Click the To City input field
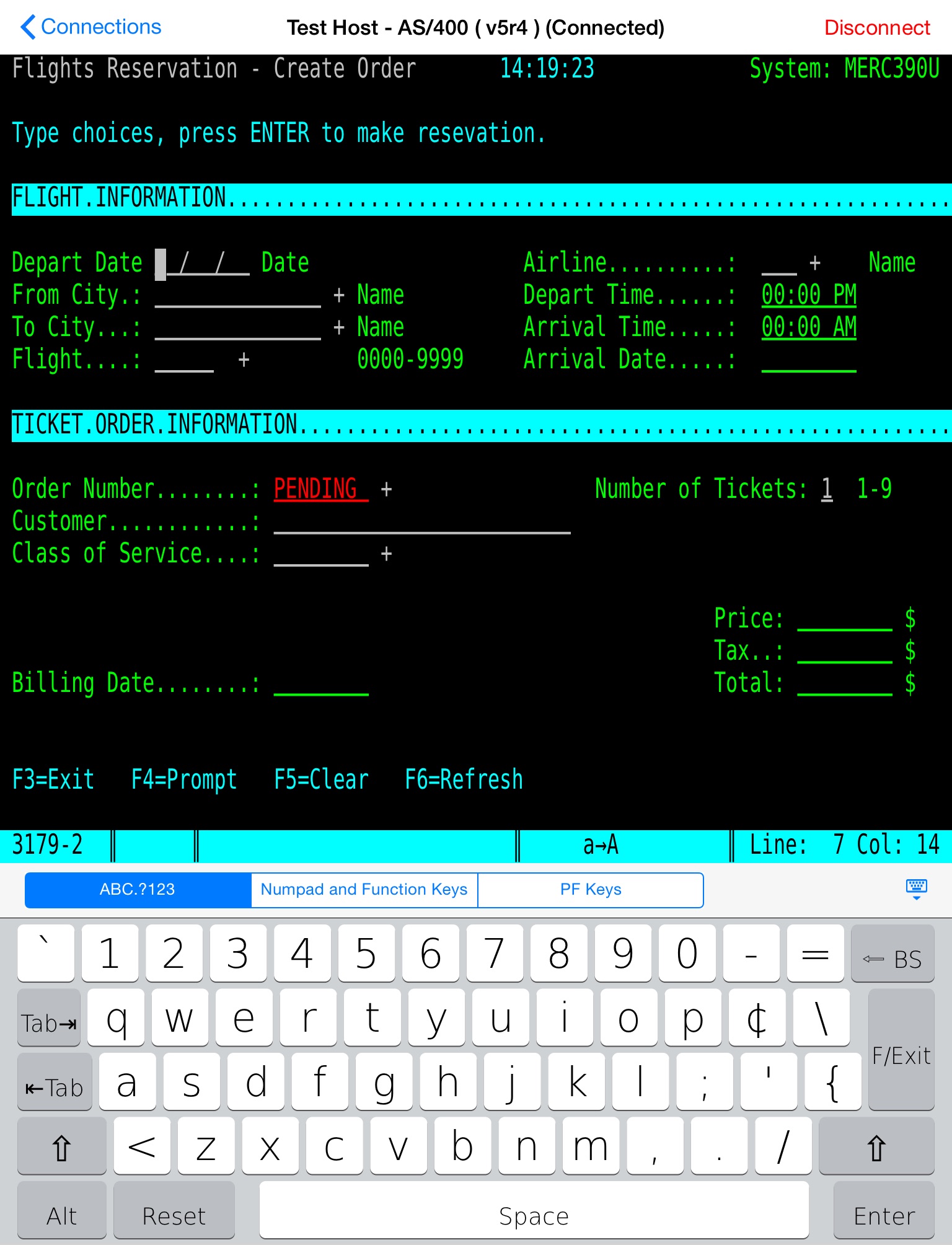 coord(238,327)
